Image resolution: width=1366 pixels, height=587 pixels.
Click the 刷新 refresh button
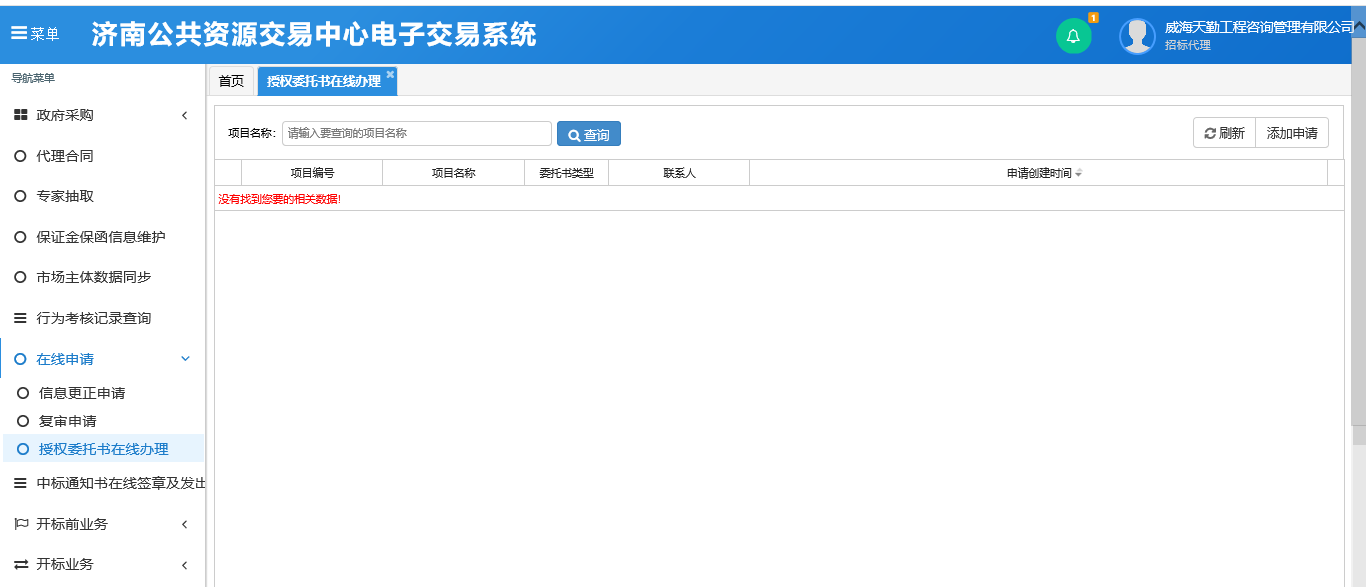point(1223,132)
